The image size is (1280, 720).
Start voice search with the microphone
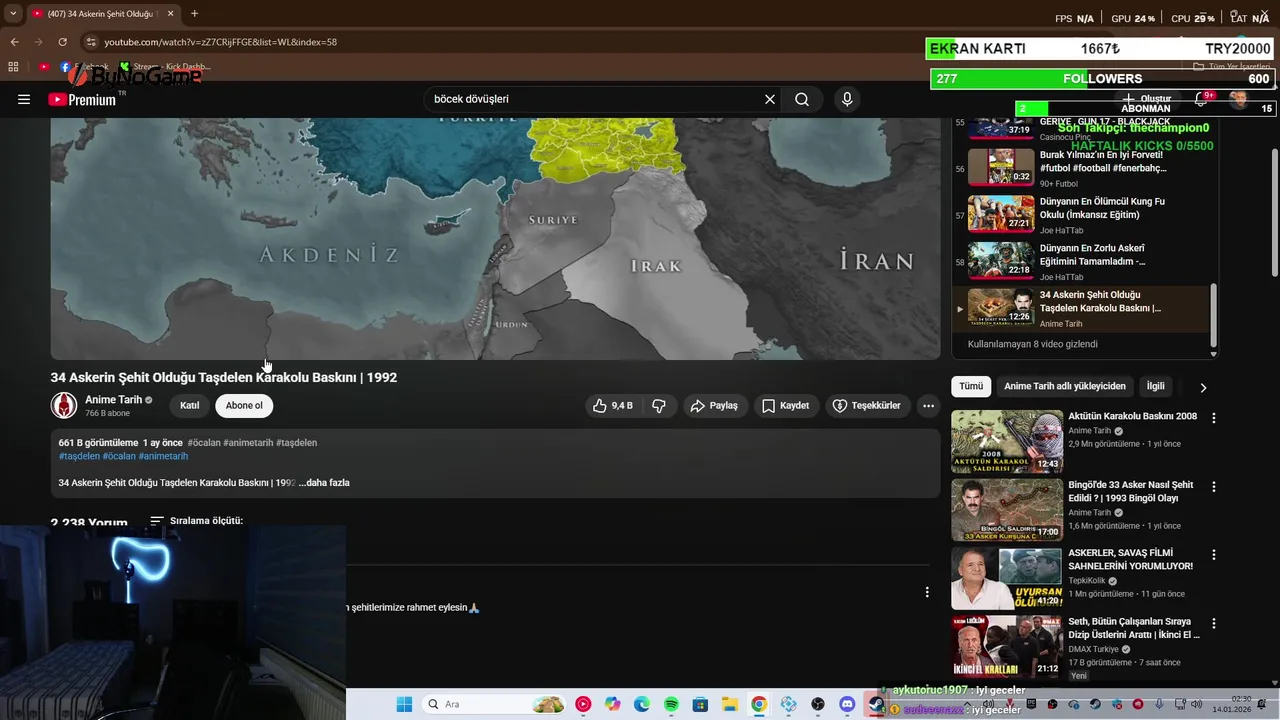847,99
